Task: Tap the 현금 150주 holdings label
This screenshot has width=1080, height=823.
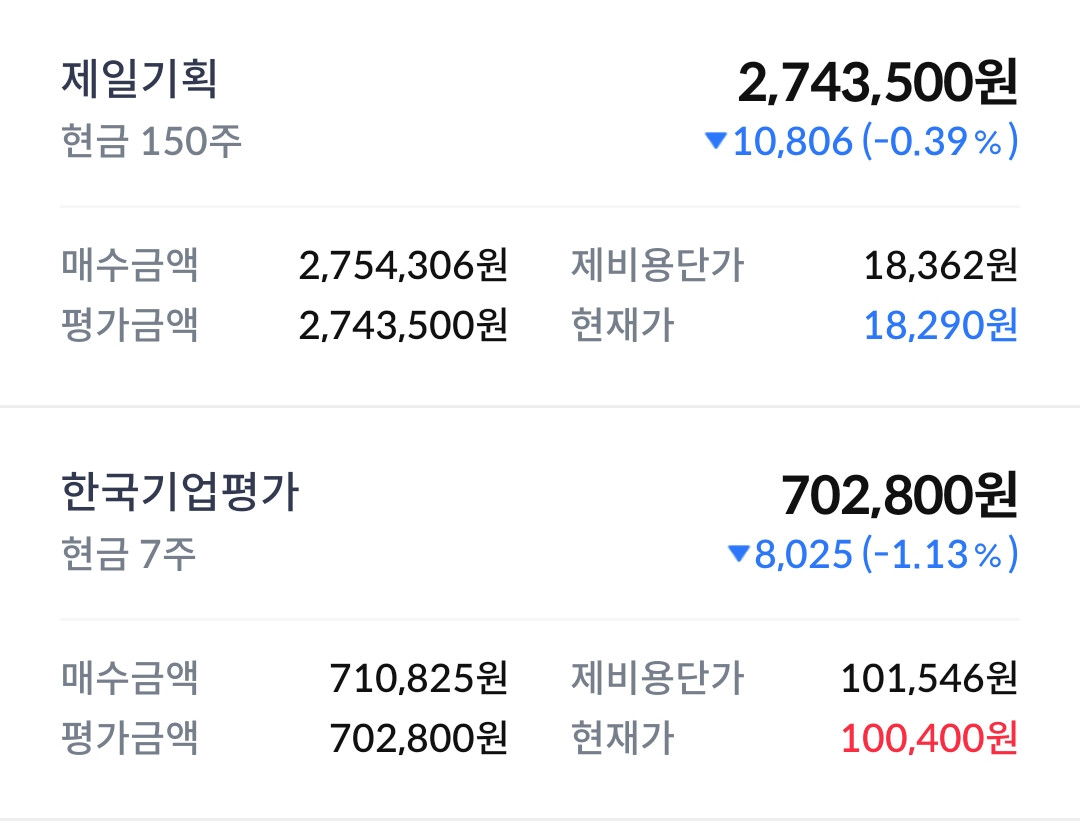Action: [x=152, y=141]
